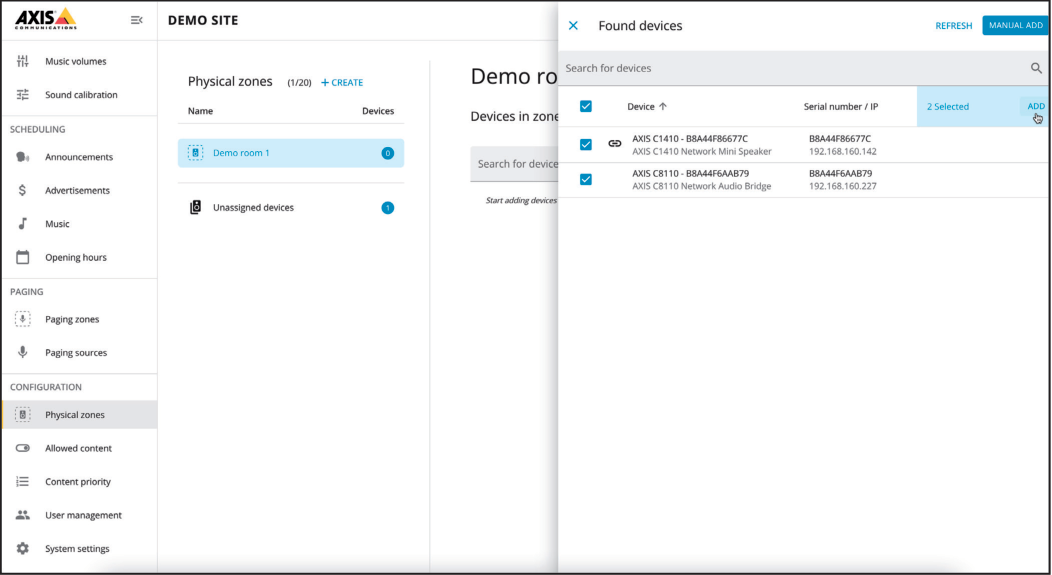Uncheck the AXIS C8110 device checkbox

click(586, 179)
